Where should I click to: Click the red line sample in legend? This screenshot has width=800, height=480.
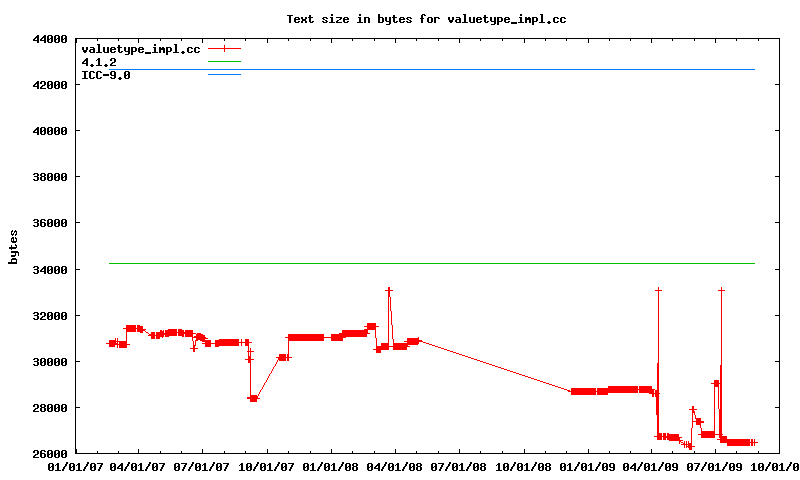pyautogui.click(x=225, y=49)
